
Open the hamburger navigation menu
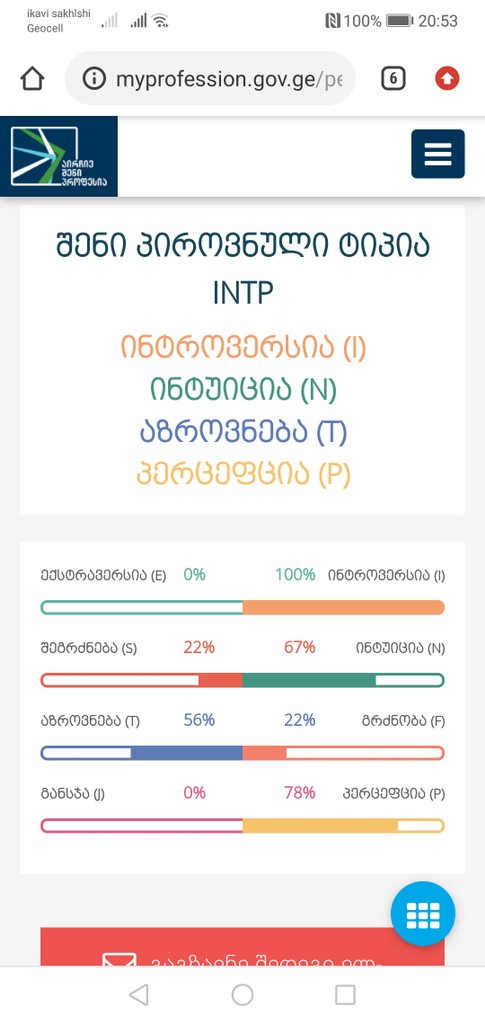(437, 153)
